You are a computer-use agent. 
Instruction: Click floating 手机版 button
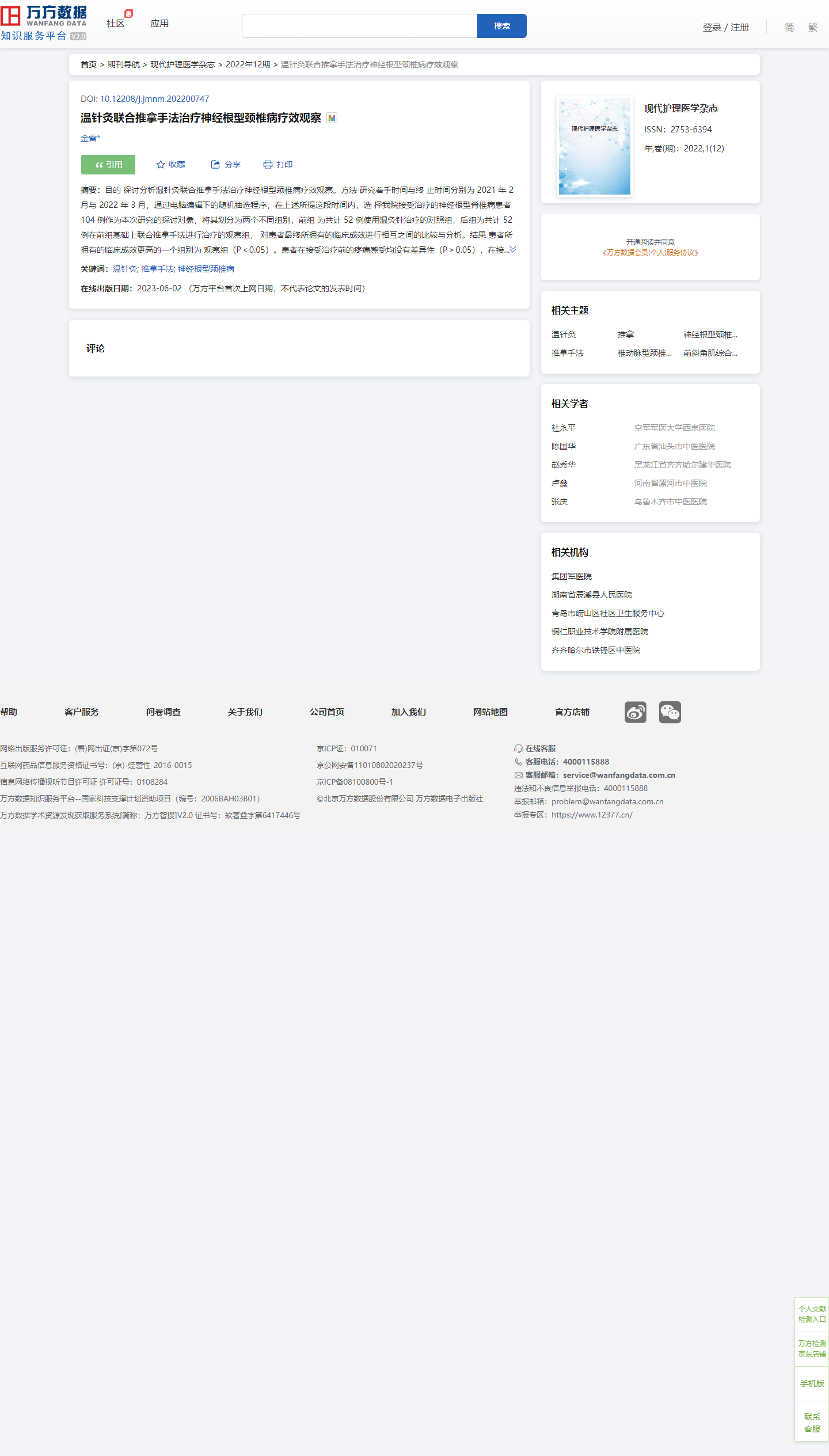pyautogui.click(x=812, y=1383)
